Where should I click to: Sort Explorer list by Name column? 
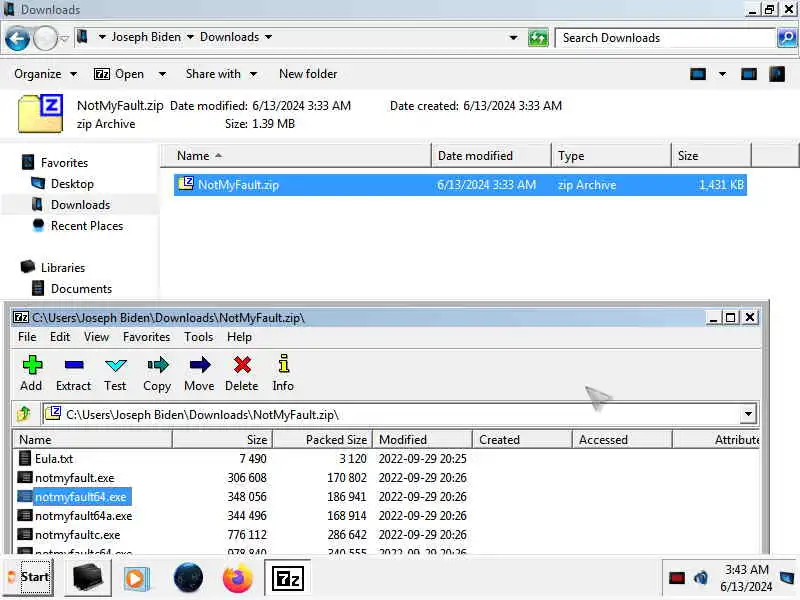point(296,156)
